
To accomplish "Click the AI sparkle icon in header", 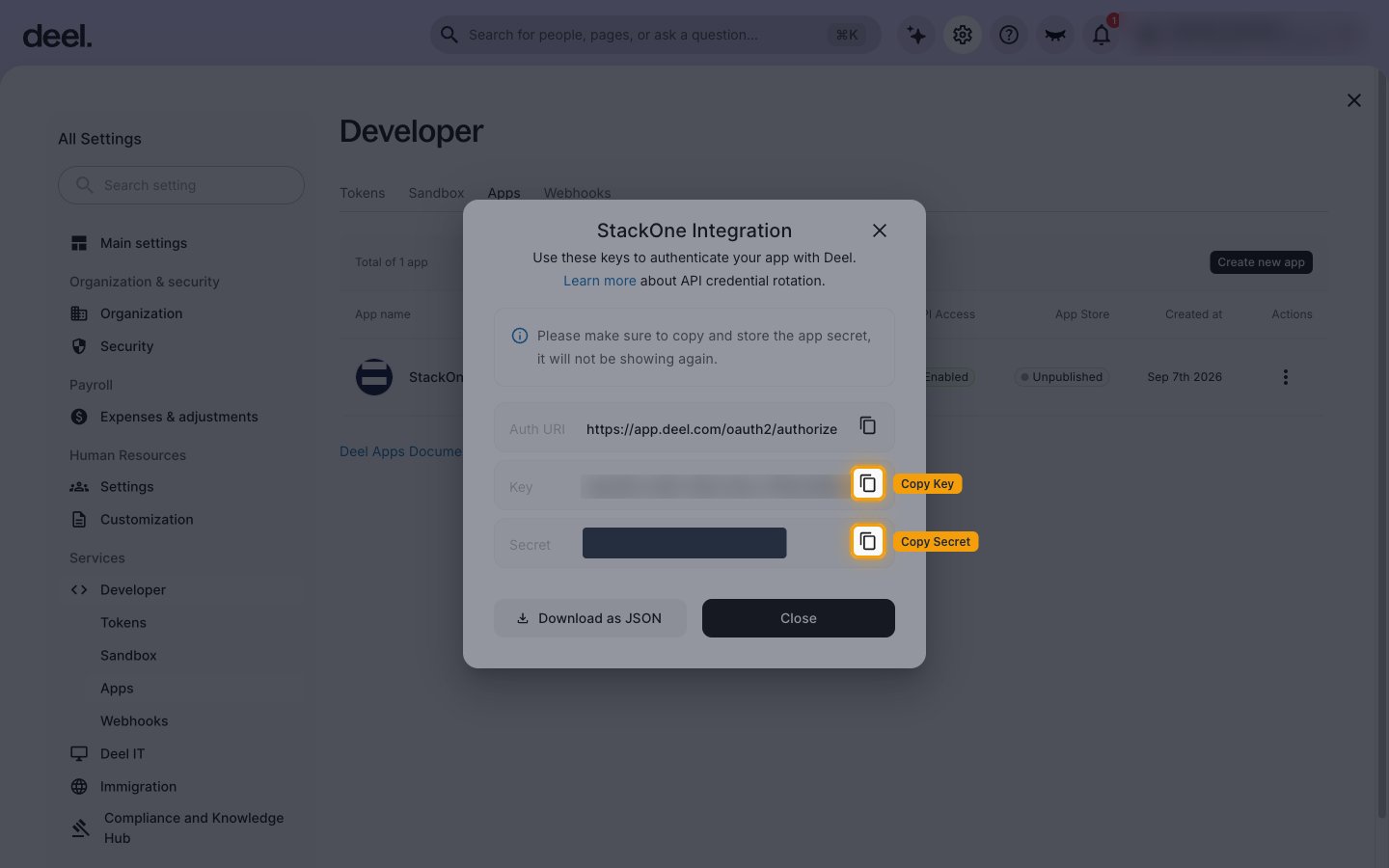I will pyautogui.click(x=916, y=35).
